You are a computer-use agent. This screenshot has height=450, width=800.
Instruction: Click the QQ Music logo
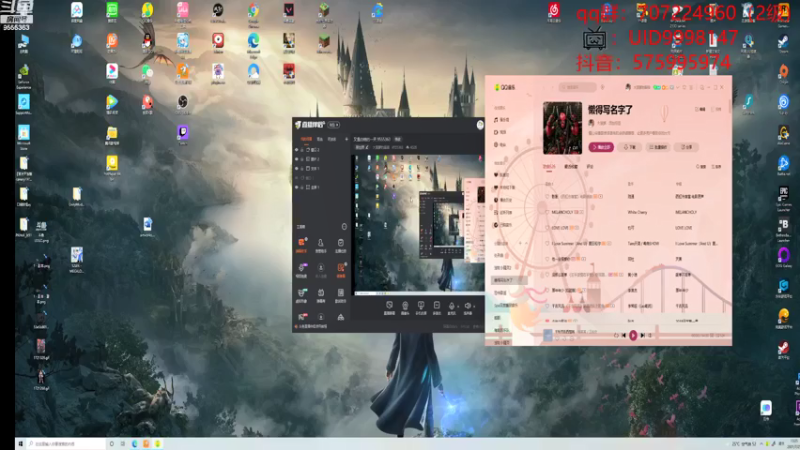505,88
